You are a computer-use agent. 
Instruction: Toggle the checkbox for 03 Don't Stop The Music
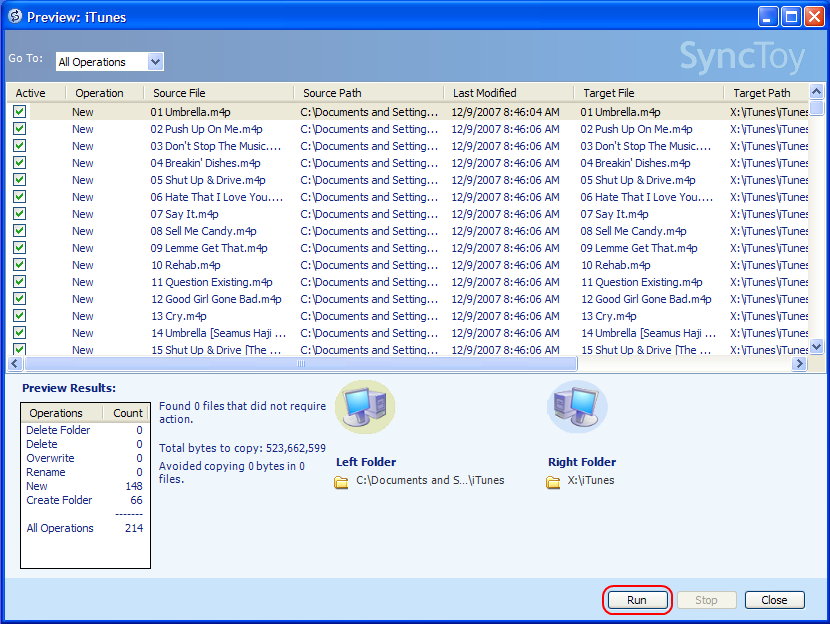click(x=20, y=146)
